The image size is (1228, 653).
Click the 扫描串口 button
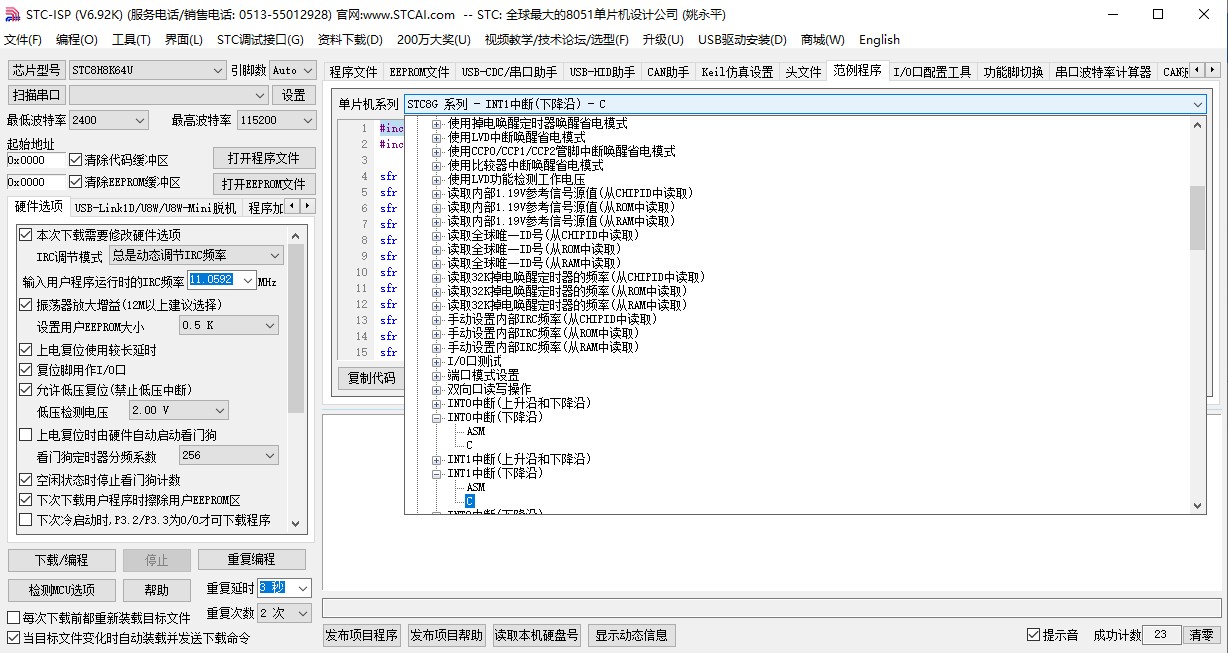37,95
